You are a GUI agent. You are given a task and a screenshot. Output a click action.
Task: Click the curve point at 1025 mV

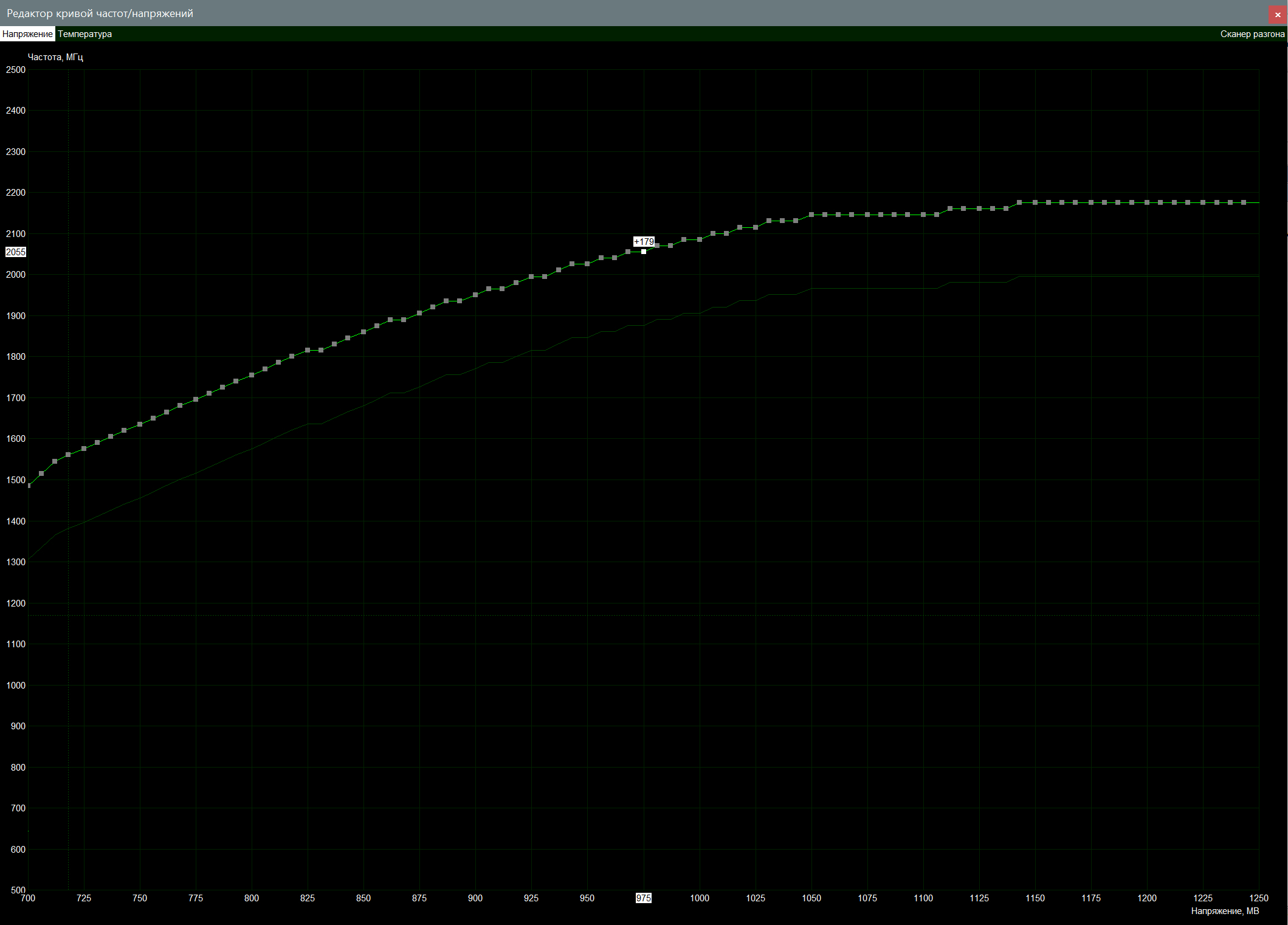[756, 227]
